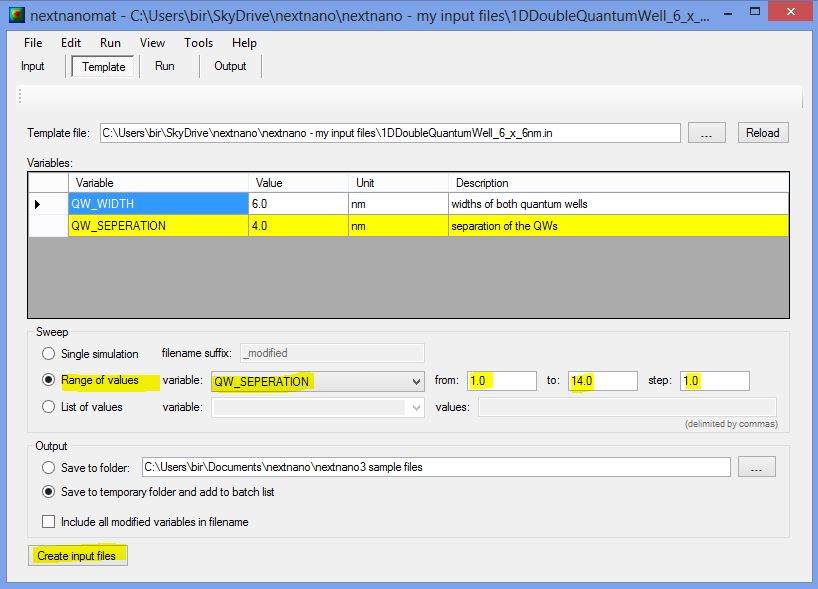Enable Save to folder output option
818x589 pixels.
[48, 467]
